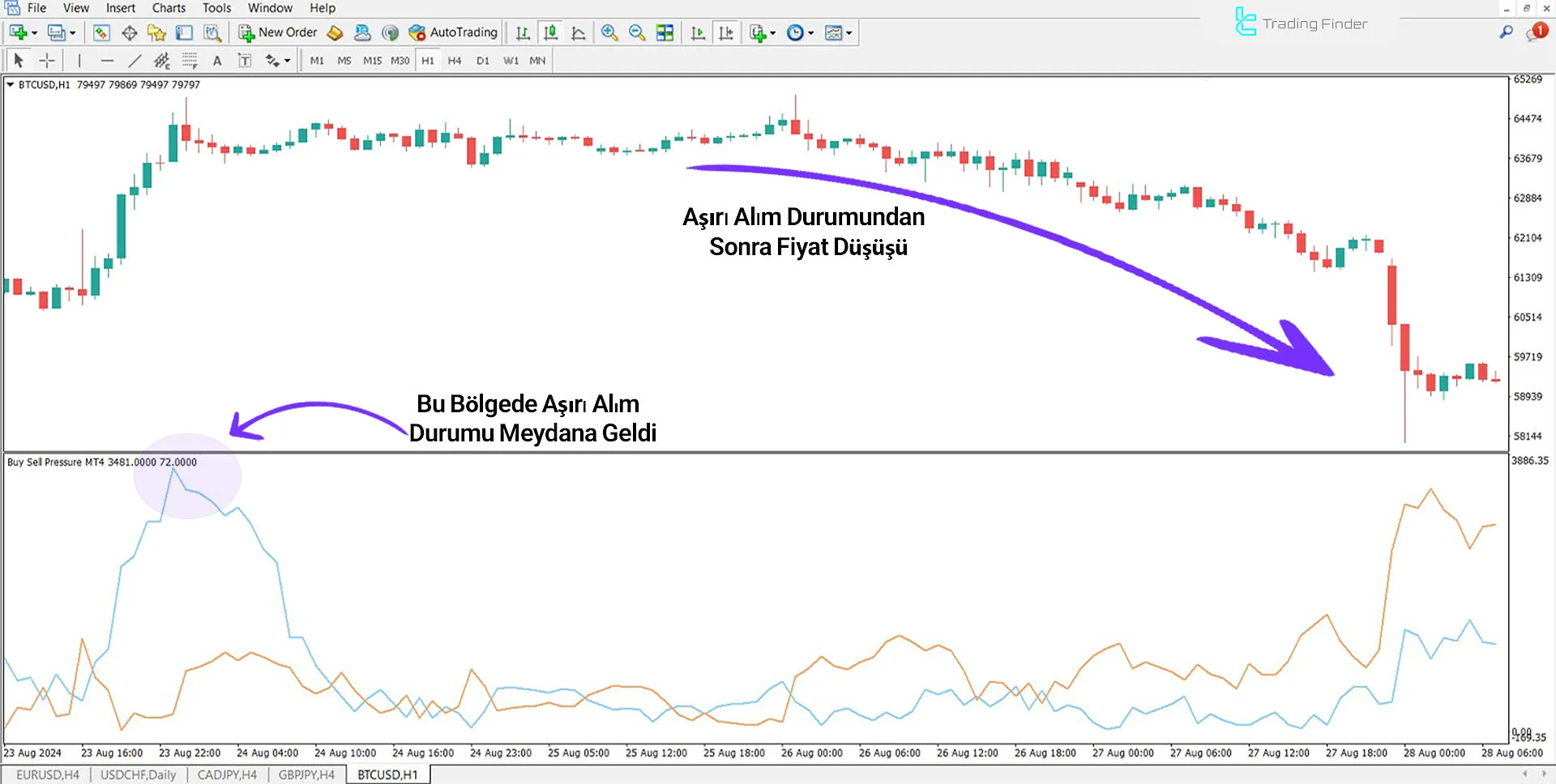Toggle chart shift icon
This screenshot has height=784, width=1556.
pos(726,32)
